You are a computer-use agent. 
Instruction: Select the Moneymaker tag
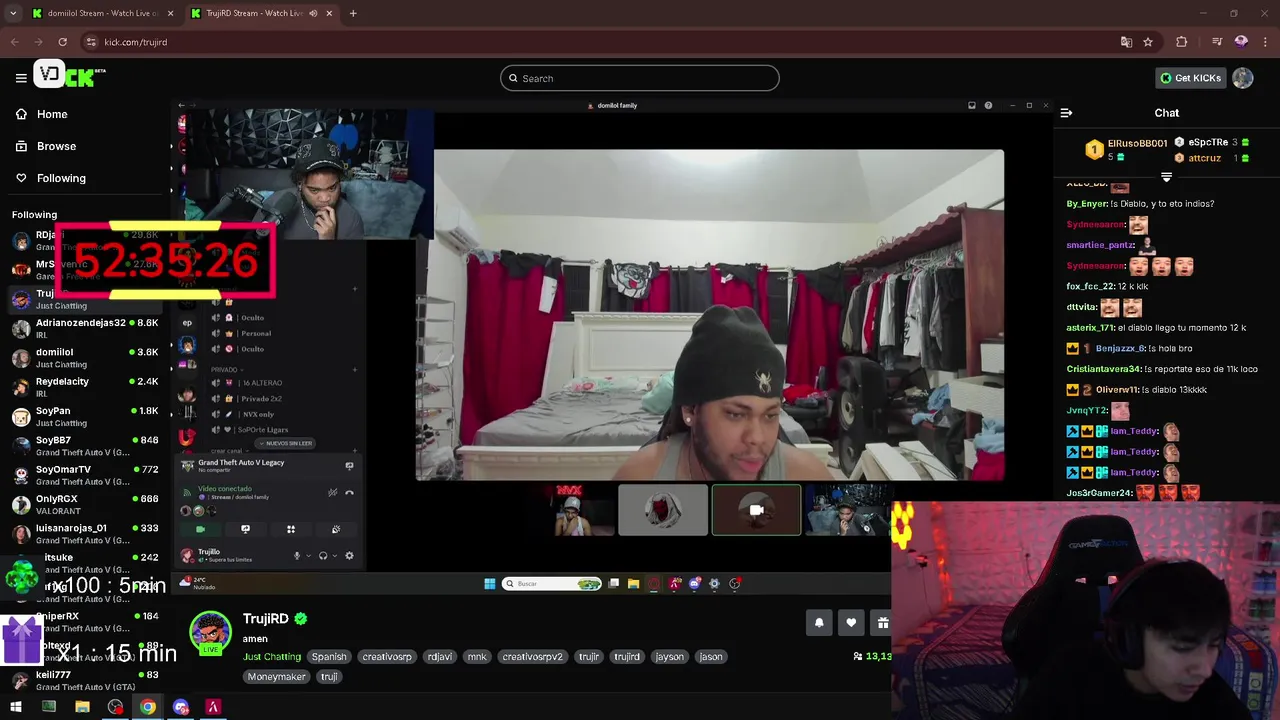click(x=277, y=677)
